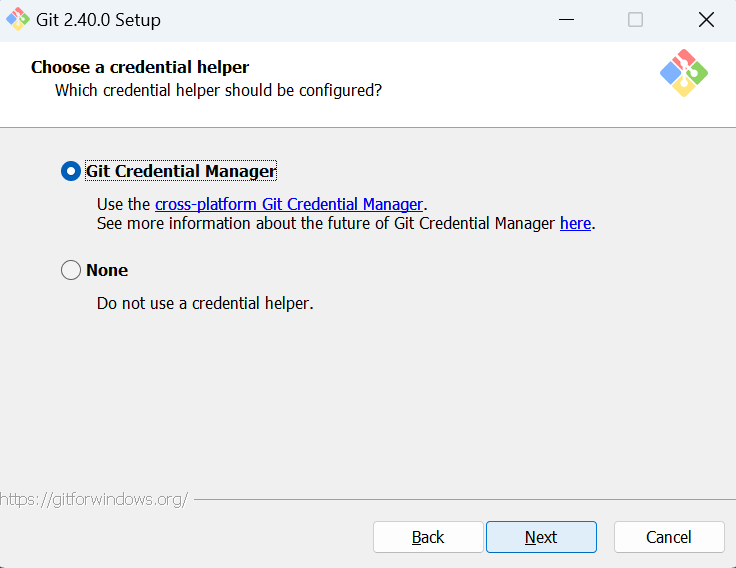The height and width of the screenshot is (568, 736).
Task: Click the 'Choose a credential helper' heading
Action: [x=140, y=67]
